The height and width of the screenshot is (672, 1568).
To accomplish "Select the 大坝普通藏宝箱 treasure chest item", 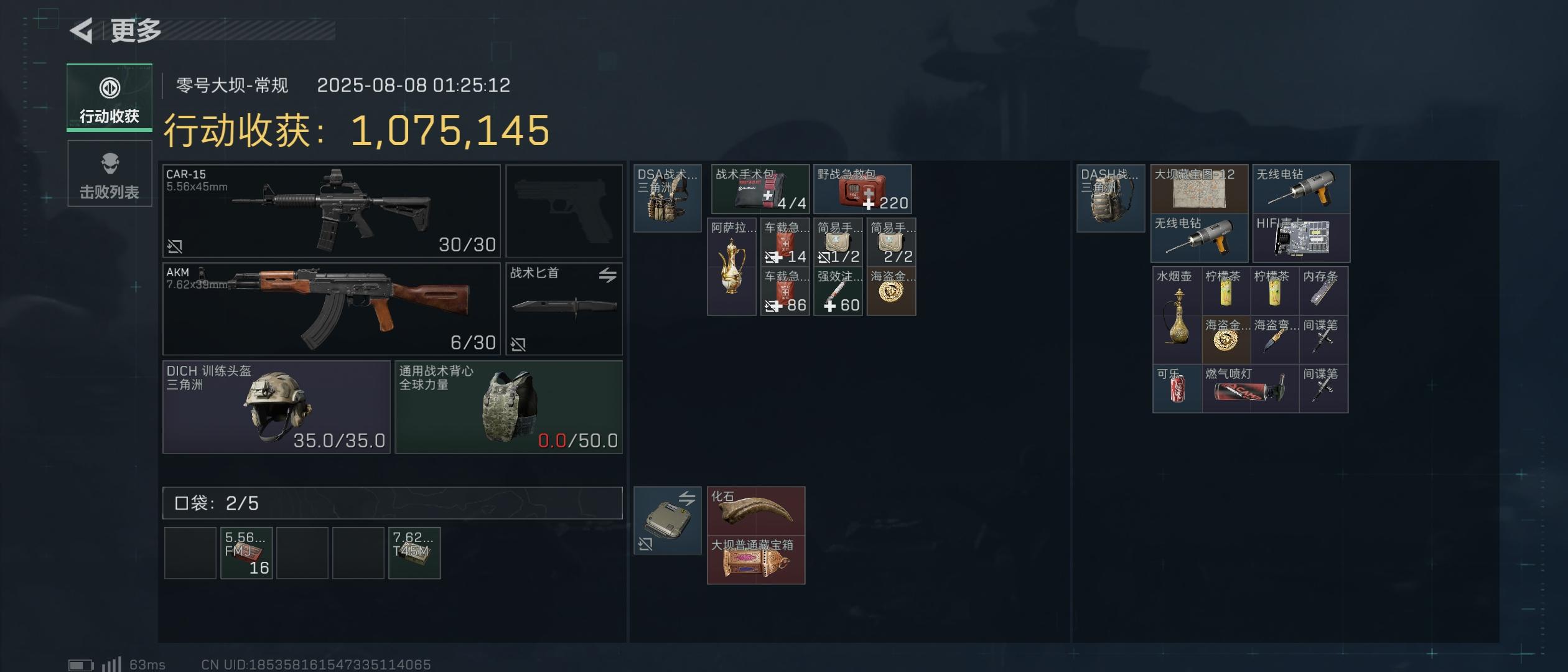I will [x=756, y=560].
